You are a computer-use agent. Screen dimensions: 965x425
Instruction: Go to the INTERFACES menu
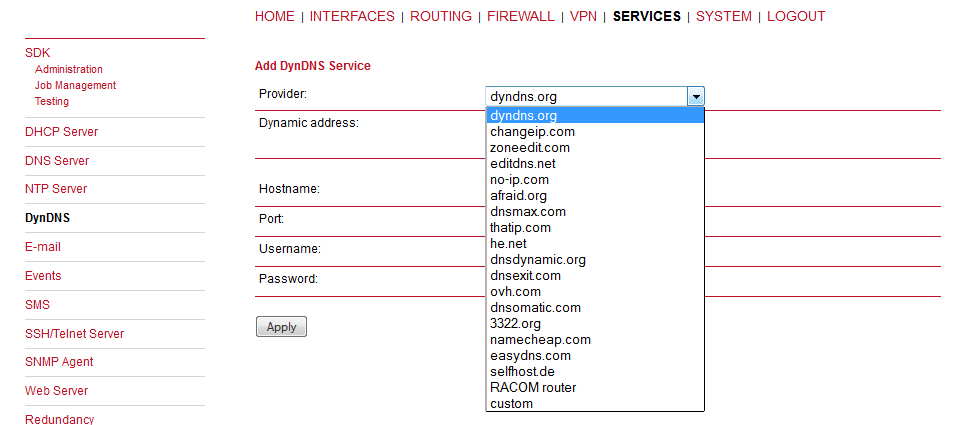[x=352, y=17]
